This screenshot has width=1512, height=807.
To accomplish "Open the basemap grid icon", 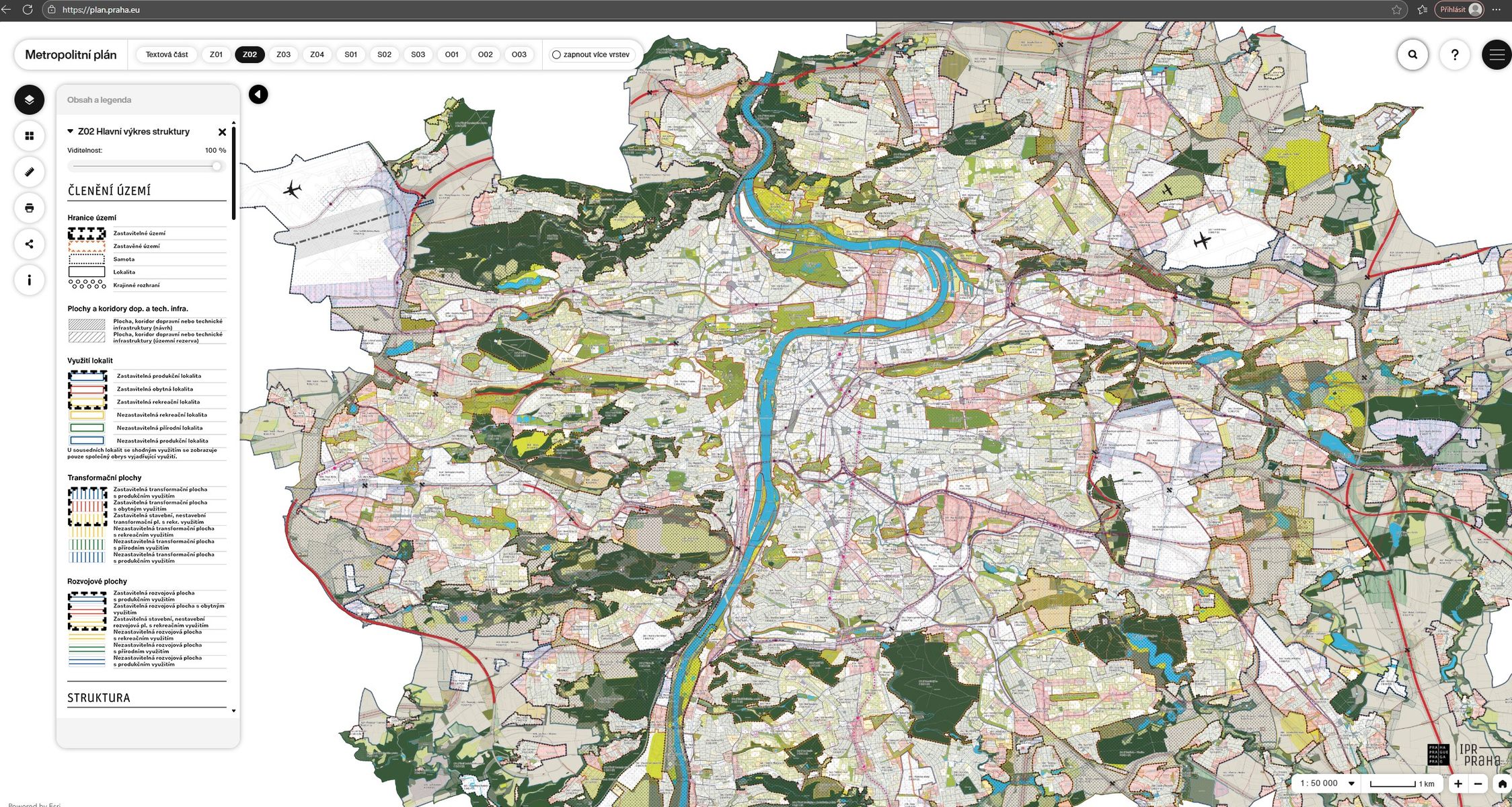I will [x=29, y=136].
